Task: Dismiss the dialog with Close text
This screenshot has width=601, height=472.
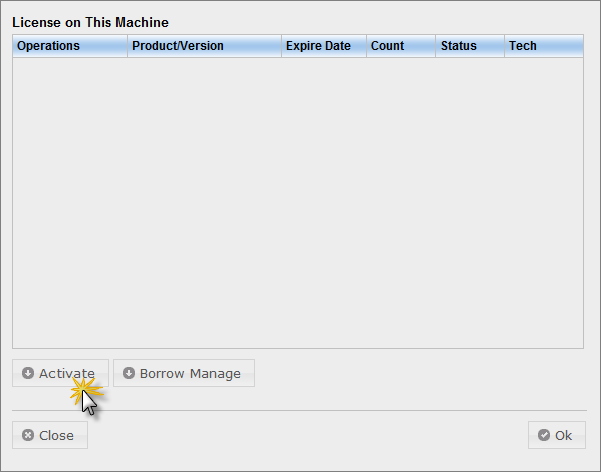Action: point(56,436)
